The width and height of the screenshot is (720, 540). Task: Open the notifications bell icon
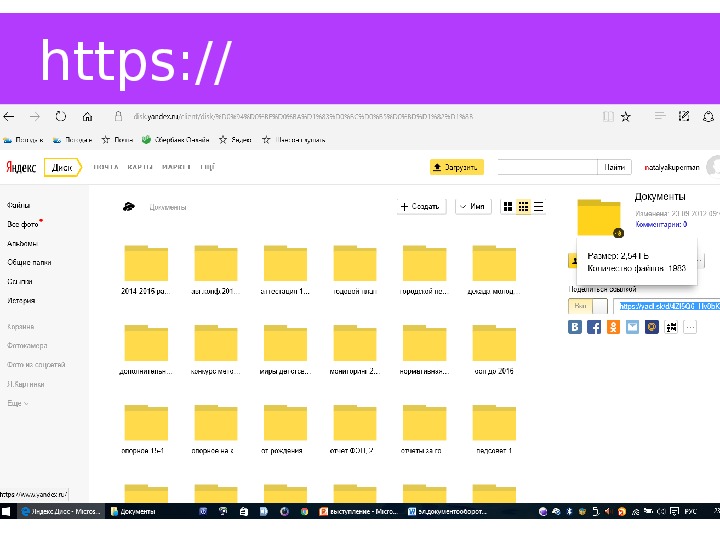(708, 117)
